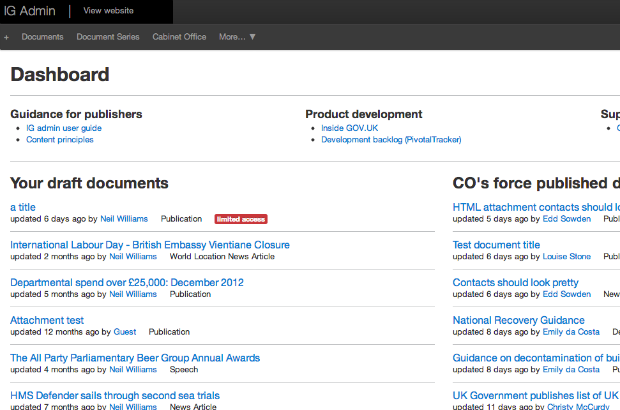Open UK Government publishes list of UK link
The height and width of the screenshot is (410, 620).
coord(536,395)
